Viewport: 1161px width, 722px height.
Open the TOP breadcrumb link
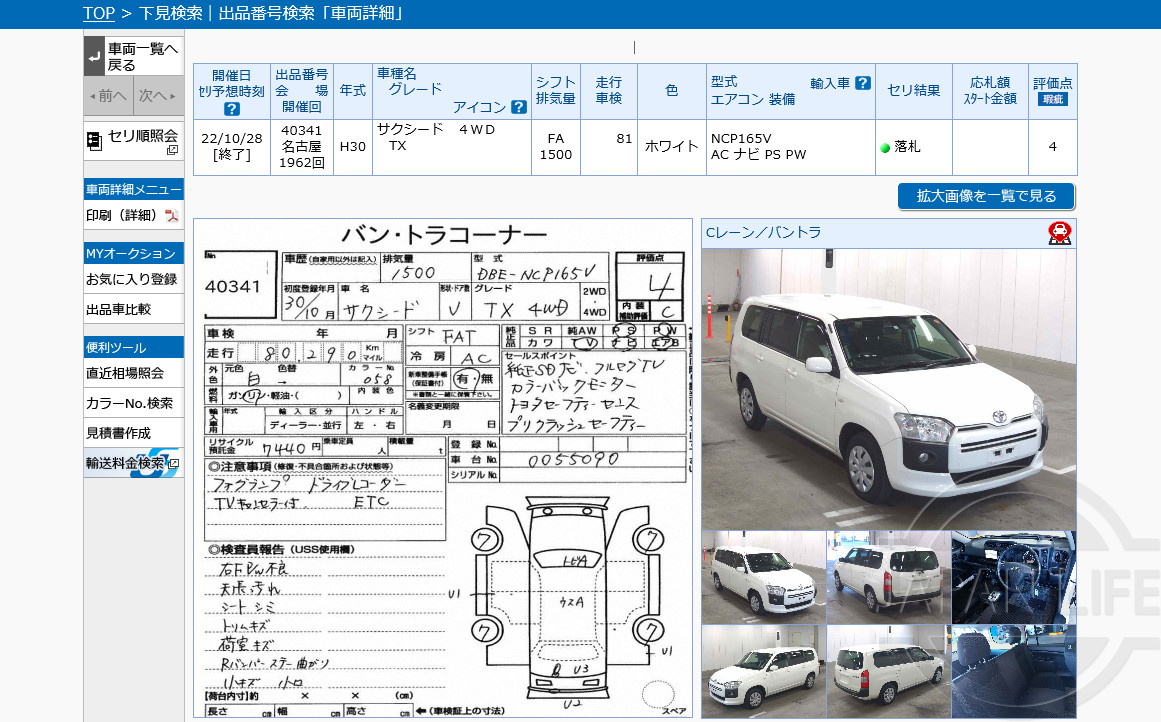(98, 13)
